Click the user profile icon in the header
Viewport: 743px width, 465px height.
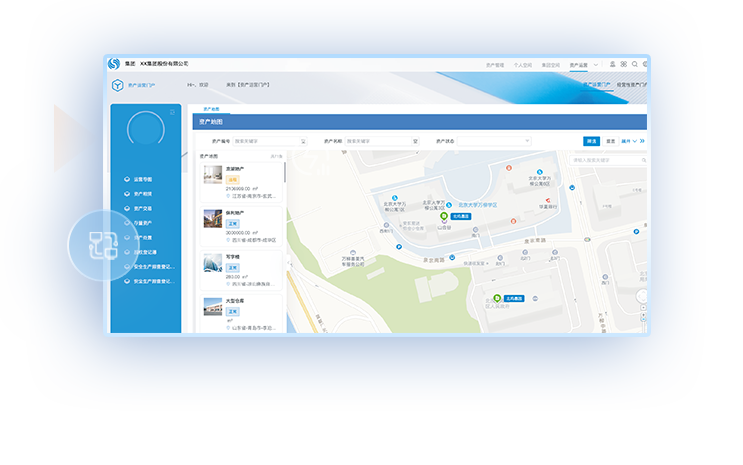pos(611,64)
